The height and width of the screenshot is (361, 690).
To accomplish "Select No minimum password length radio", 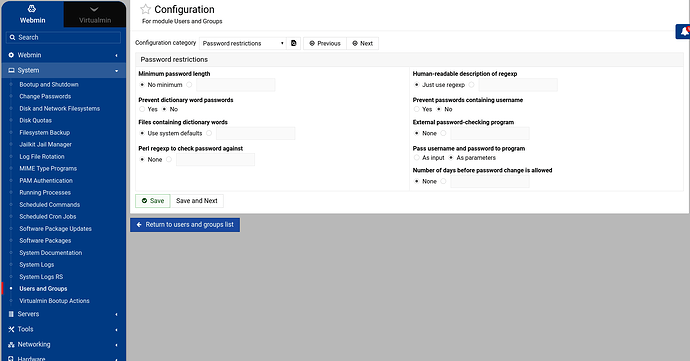I will [142, 85].
